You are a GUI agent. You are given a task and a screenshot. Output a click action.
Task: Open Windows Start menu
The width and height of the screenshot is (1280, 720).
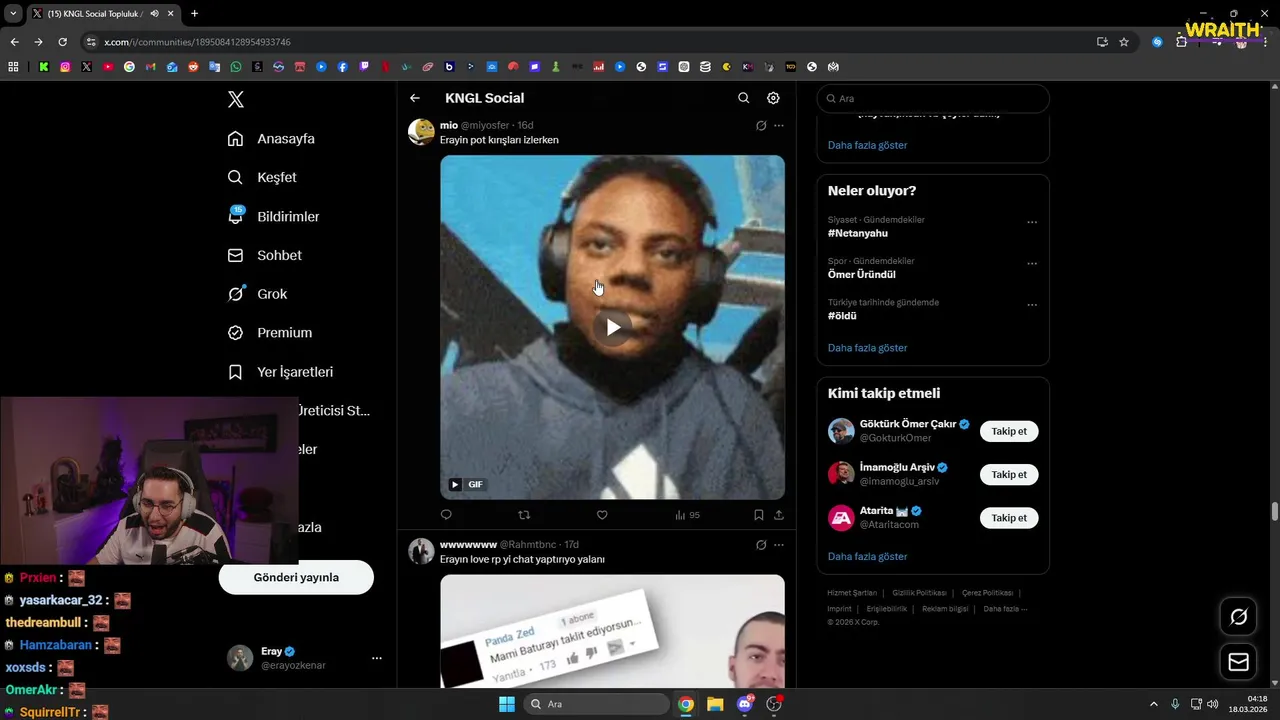[506, 704]
